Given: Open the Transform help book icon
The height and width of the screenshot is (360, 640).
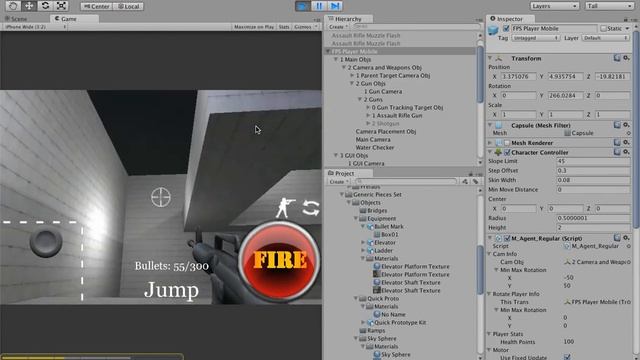Looking at the screenshot, I should [x=617, y=58].
